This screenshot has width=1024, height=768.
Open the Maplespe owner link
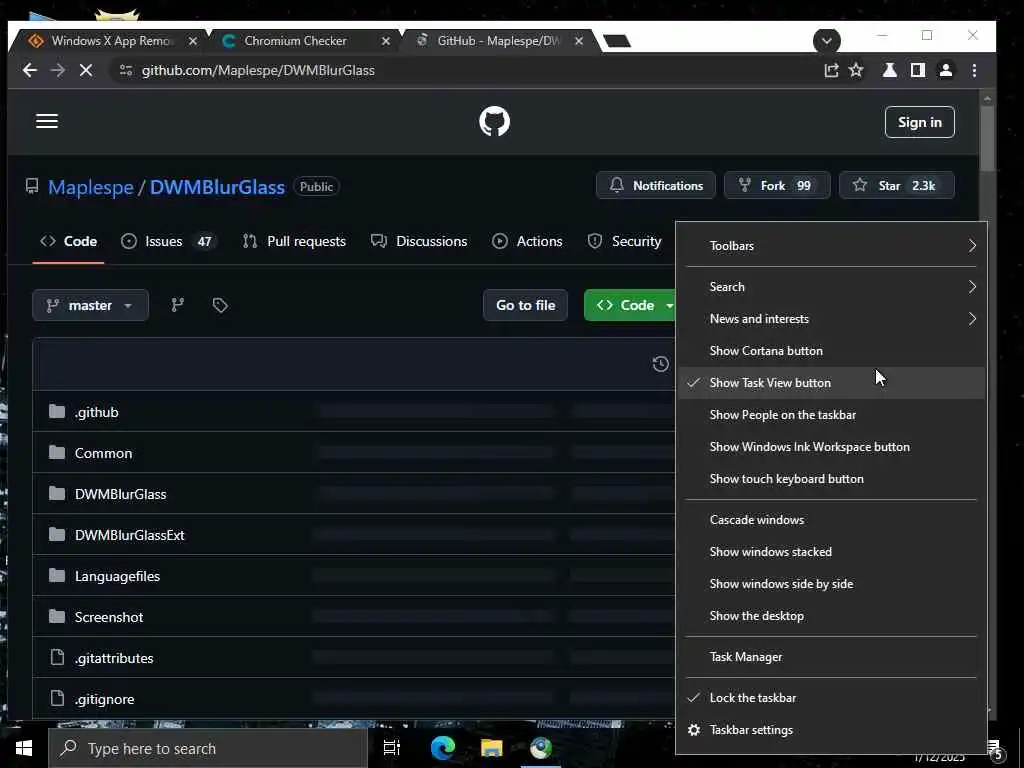(x=91, y=187)
